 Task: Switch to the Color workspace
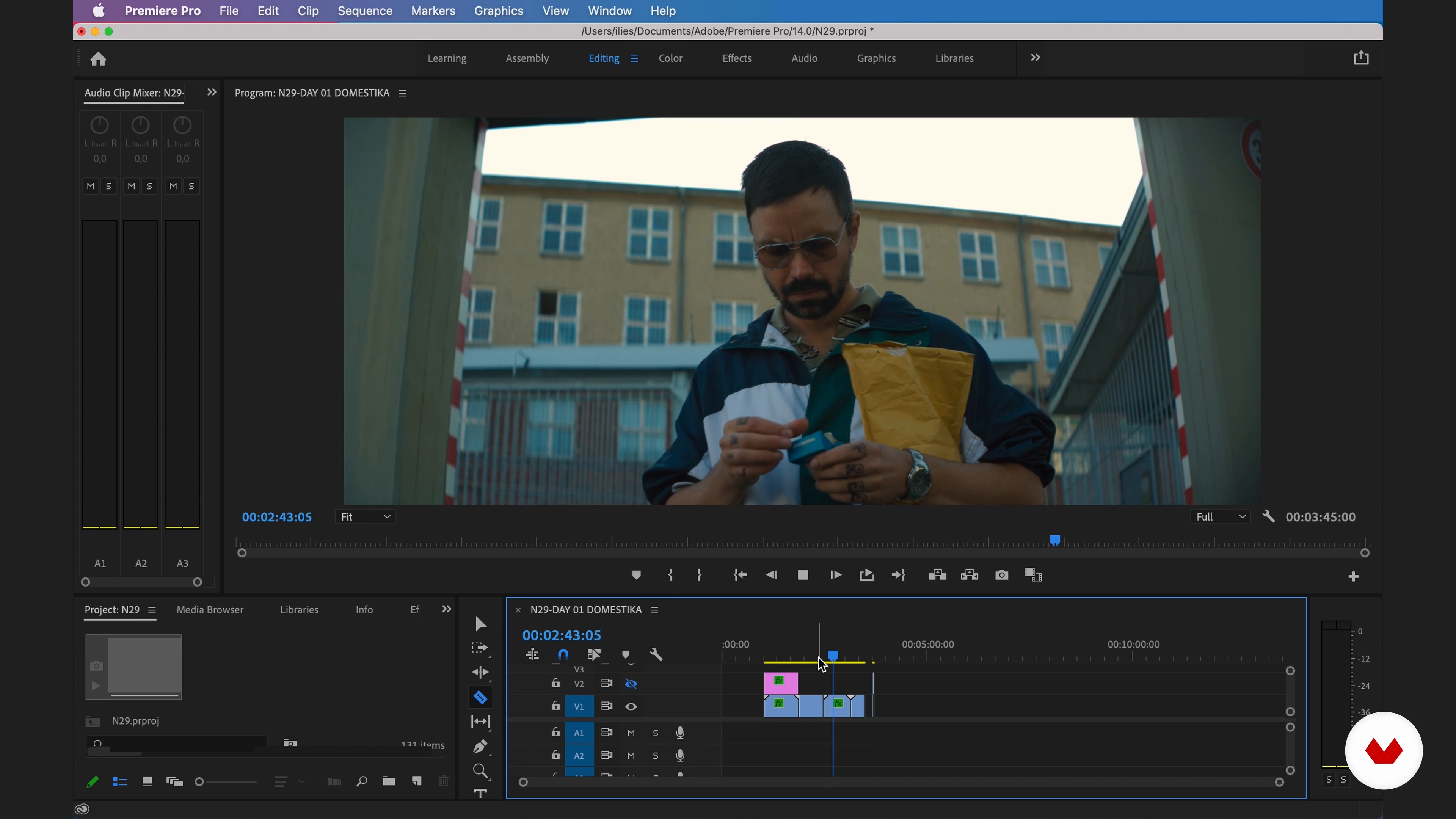pos(670,58)
